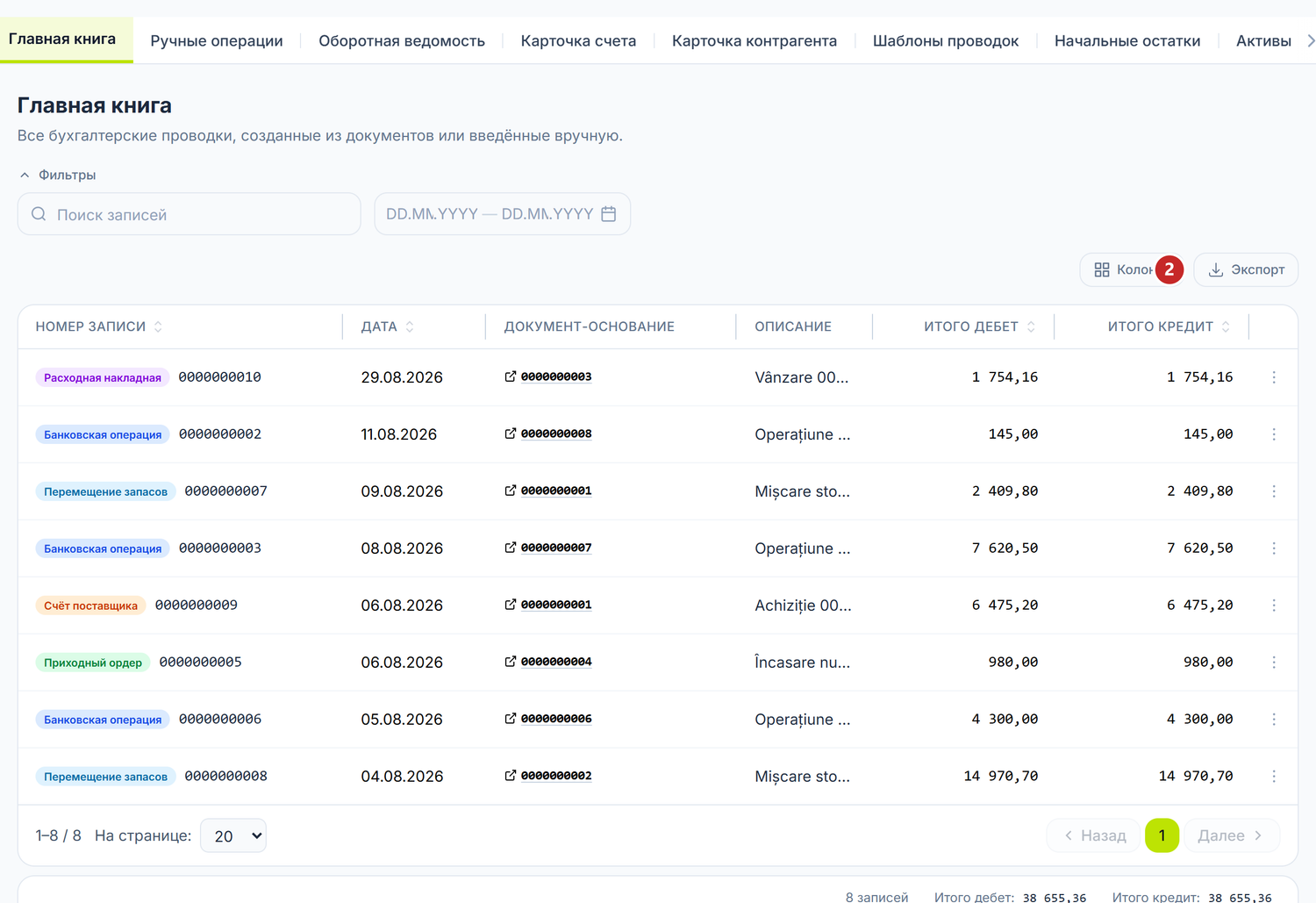This screenshot has width=1316, height=903.
Task: Click sort arrows on Дата column
Action: [410, 326]
